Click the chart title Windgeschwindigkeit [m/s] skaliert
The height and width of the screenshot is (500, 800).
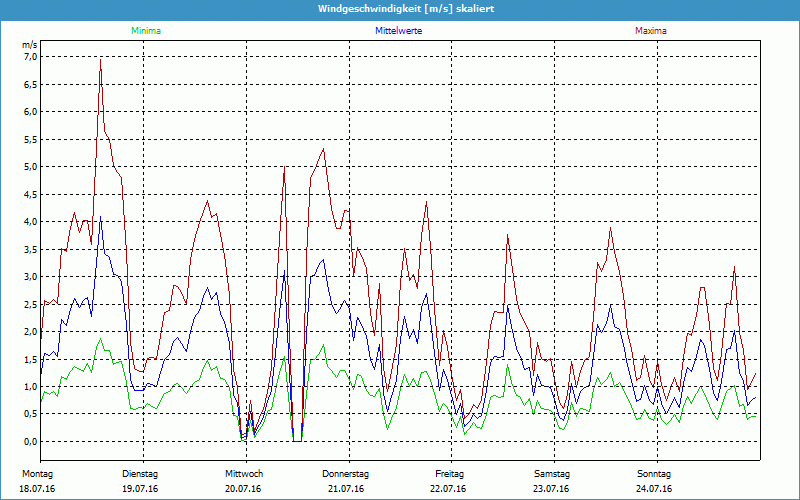[406, 9]
